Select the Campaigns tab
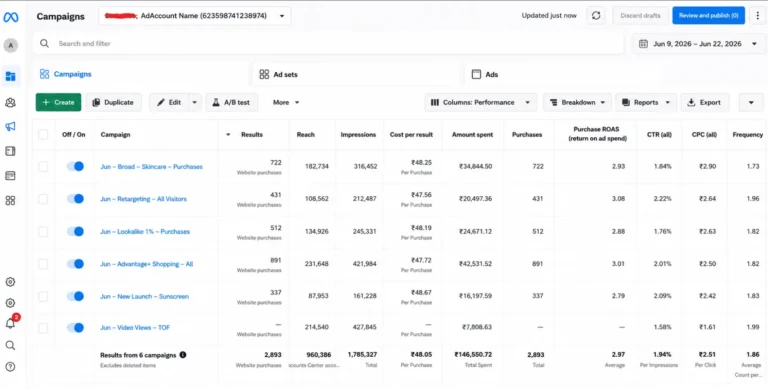 click(x=141, y=74)
